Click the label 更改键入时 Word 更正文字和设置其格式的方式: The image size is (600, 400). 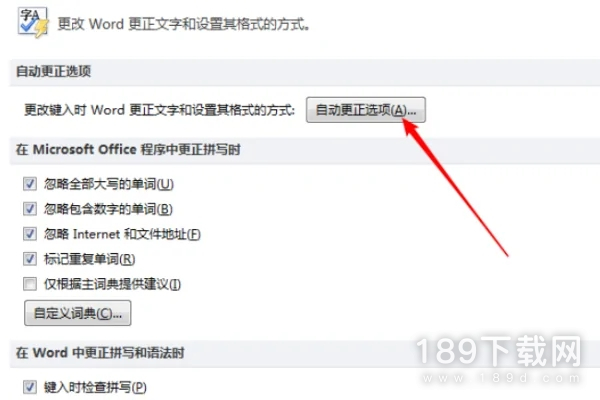(x=160, y=110)
